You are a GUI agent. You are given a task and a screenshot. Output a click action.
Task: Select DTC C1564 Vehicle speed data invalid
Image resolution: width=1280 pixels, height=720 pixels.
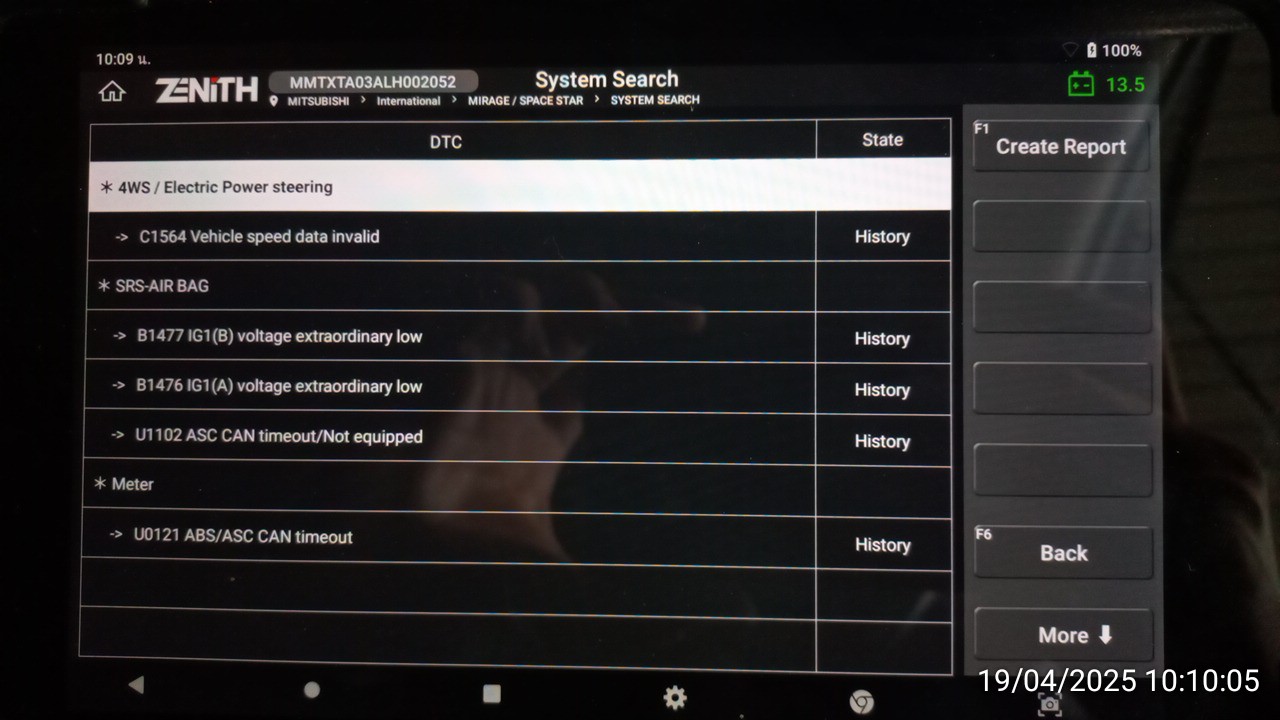[452, 237]
